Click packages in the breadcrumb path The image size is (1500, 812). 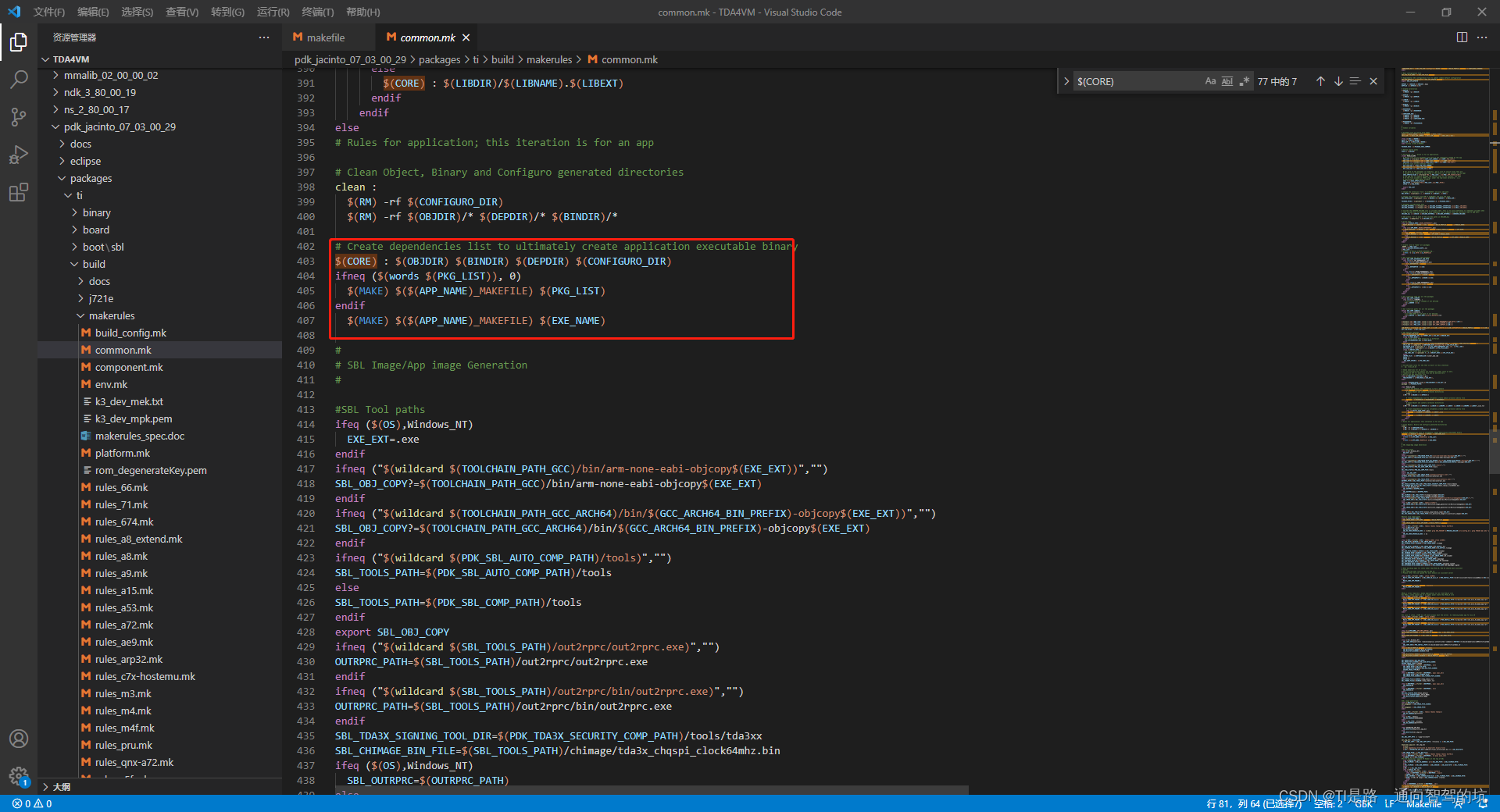[440, 60]
